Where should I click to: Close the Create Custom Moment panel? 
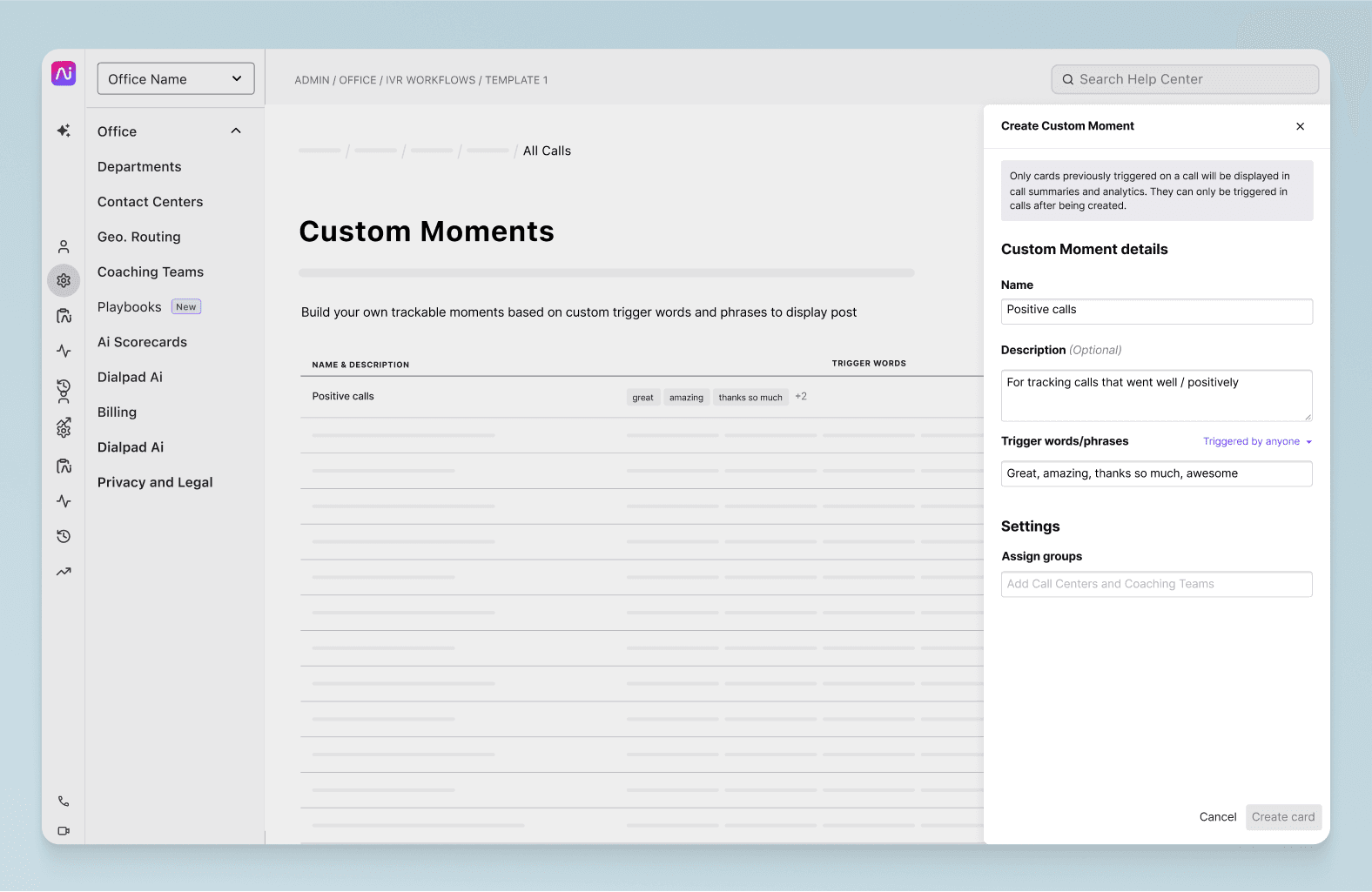click(x=1300, y=126)
